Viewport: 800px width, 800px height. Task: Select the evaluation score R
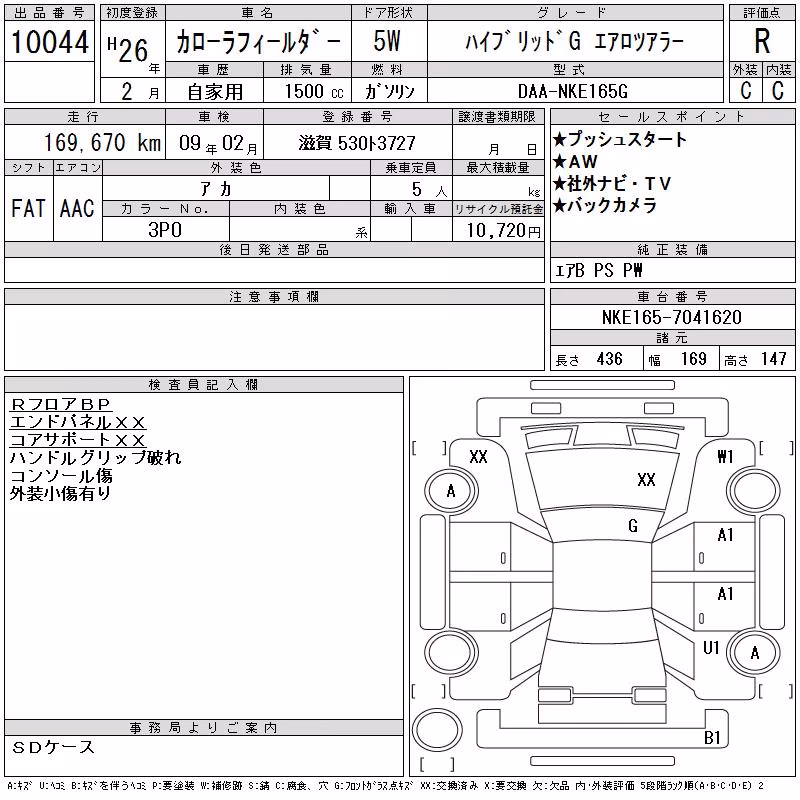pyautogui.click(x=762, y=41)
